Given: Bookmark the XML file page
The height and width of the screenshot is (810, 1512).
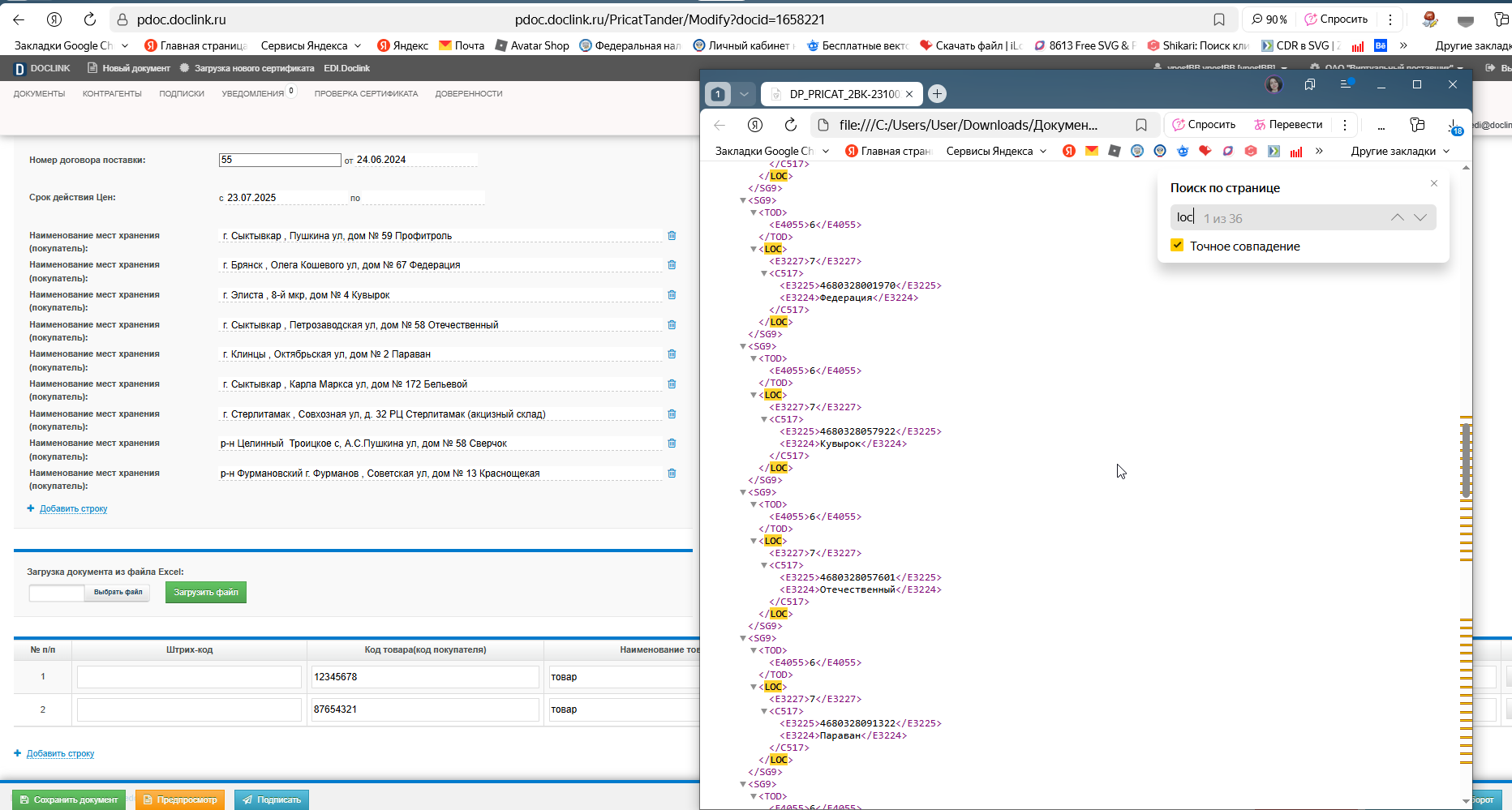Looking at the screenshot, I should [1141, 125].
